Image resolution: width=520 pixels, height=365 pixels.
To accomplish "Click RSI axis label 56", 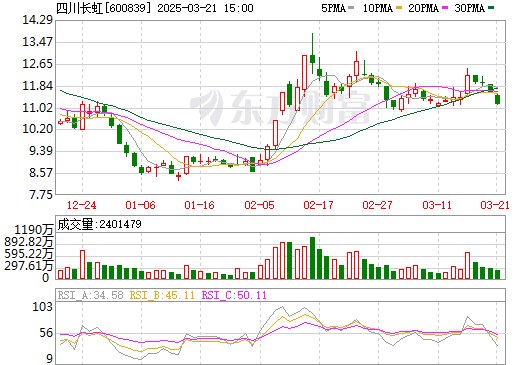I will click(46, 333).
